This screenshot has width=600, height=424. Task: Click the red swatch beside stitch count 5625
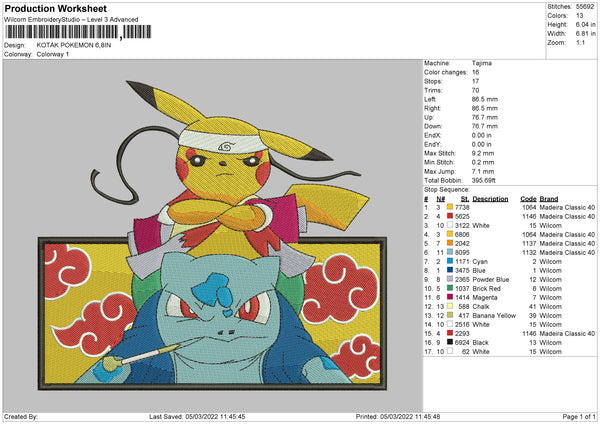pos(450,216)
